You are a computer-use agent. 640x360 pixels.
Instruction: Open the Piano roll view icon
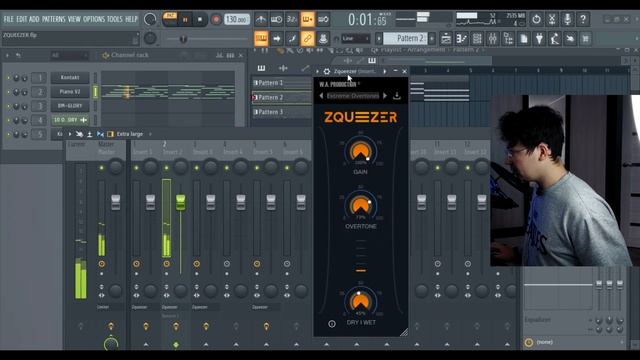coord(462,39)
